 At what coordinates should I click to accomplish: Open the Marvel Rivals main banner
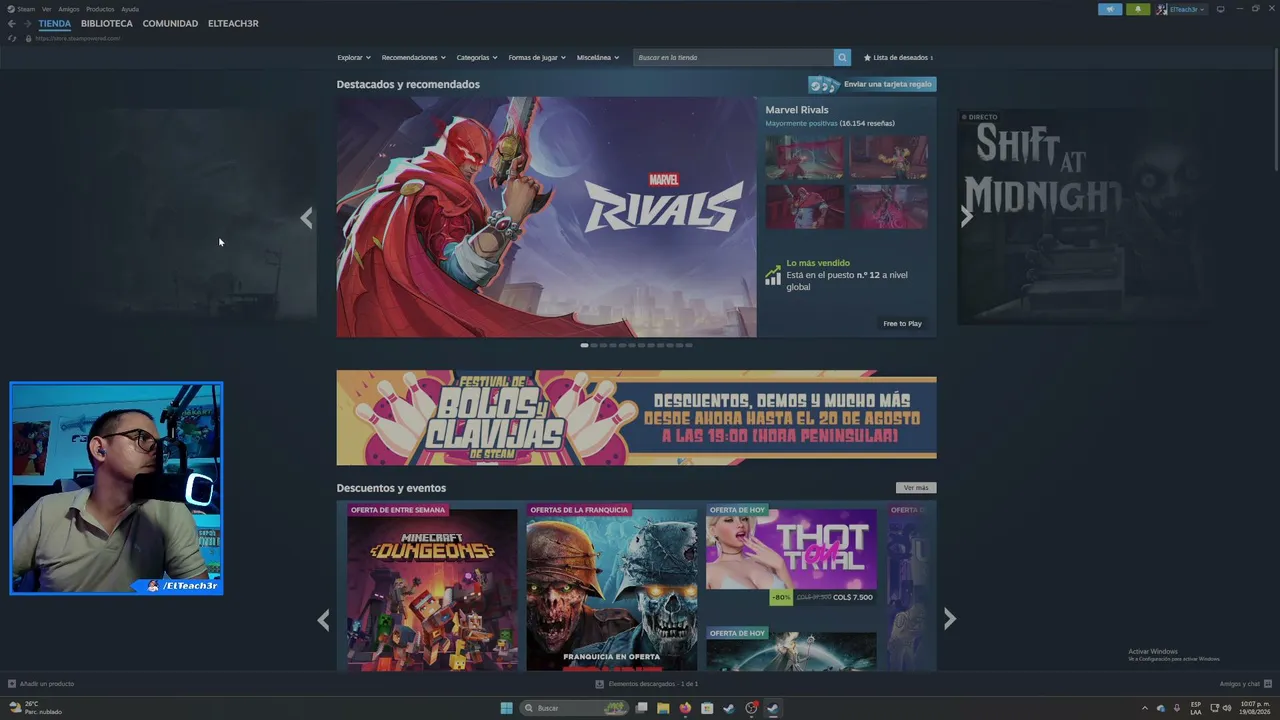coord(546,217)
